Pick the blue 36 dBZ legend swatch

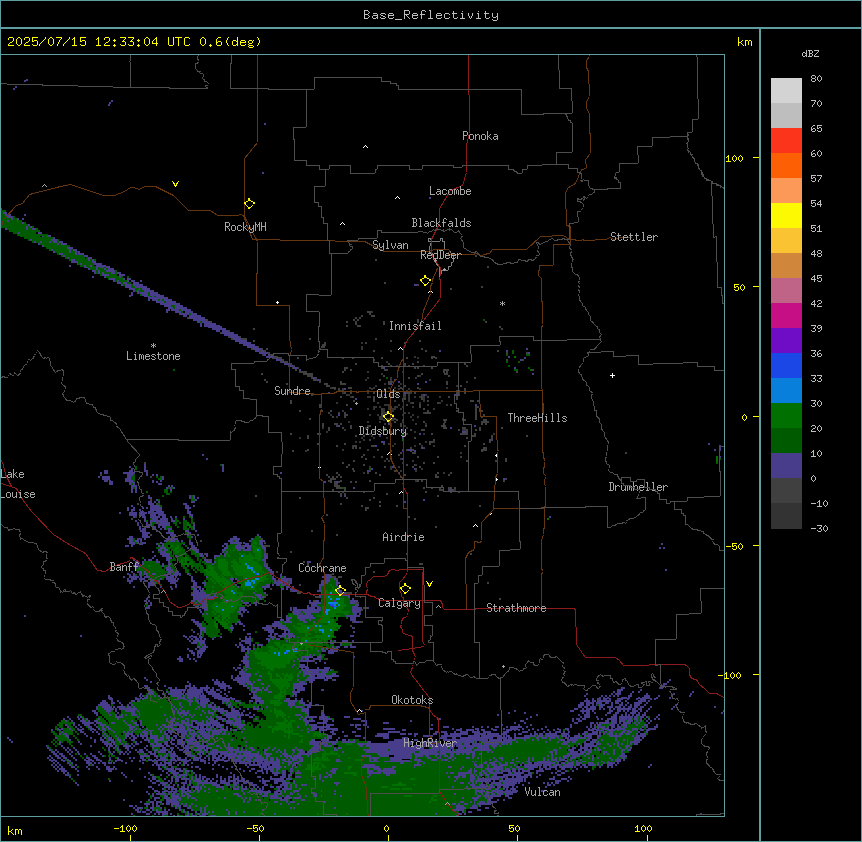point(786,365)
